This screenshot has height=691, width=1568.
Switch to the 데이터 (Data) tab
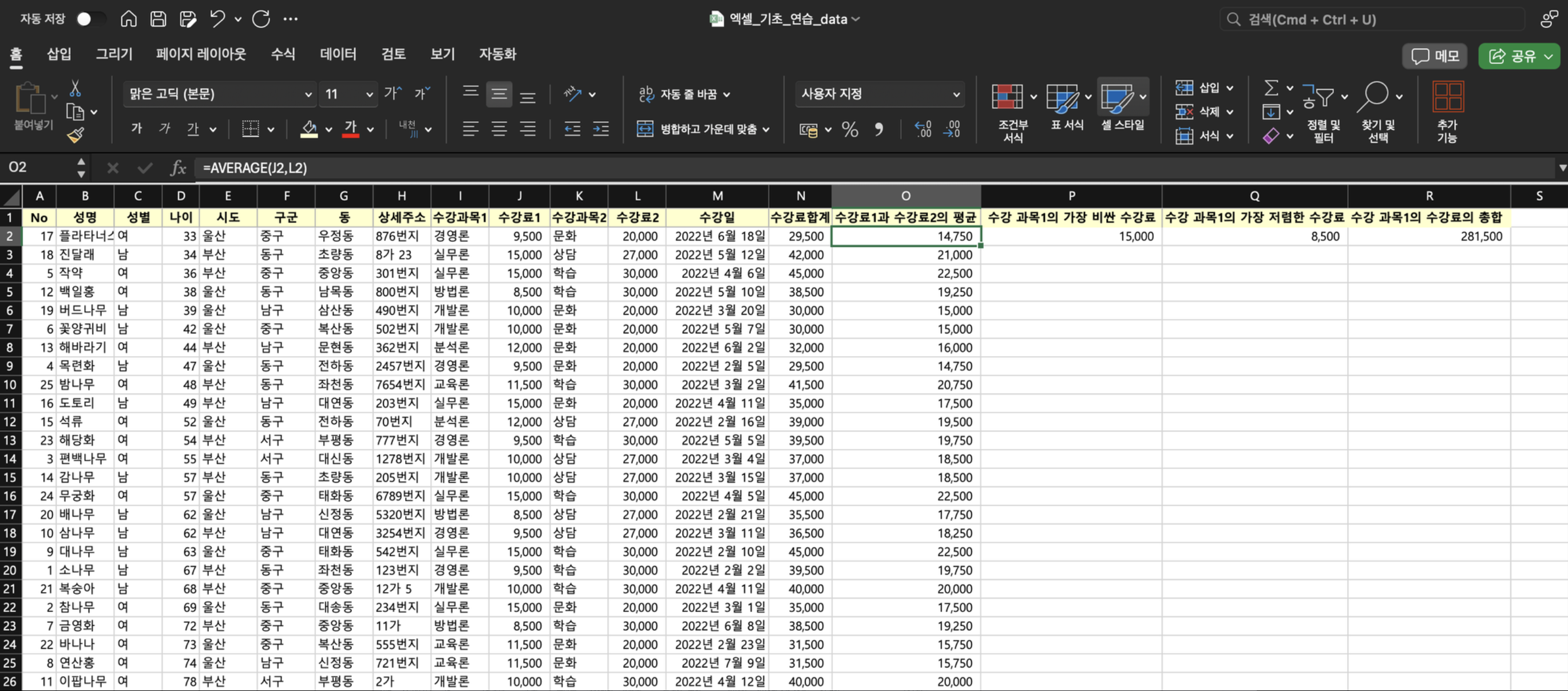click(x=338, y=54)
